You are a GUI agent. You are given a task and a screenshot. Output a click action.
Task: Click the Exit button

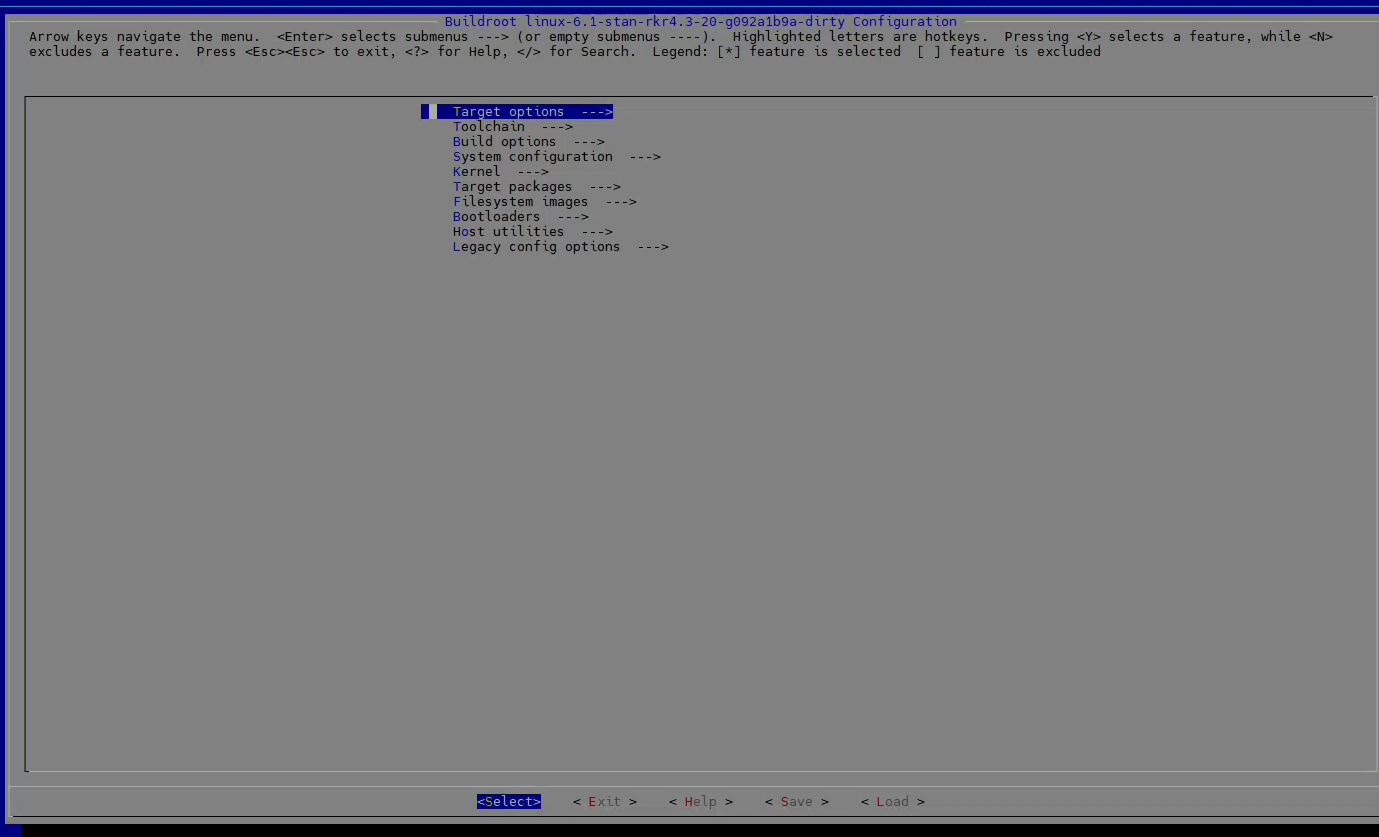(x=605, y=802)
